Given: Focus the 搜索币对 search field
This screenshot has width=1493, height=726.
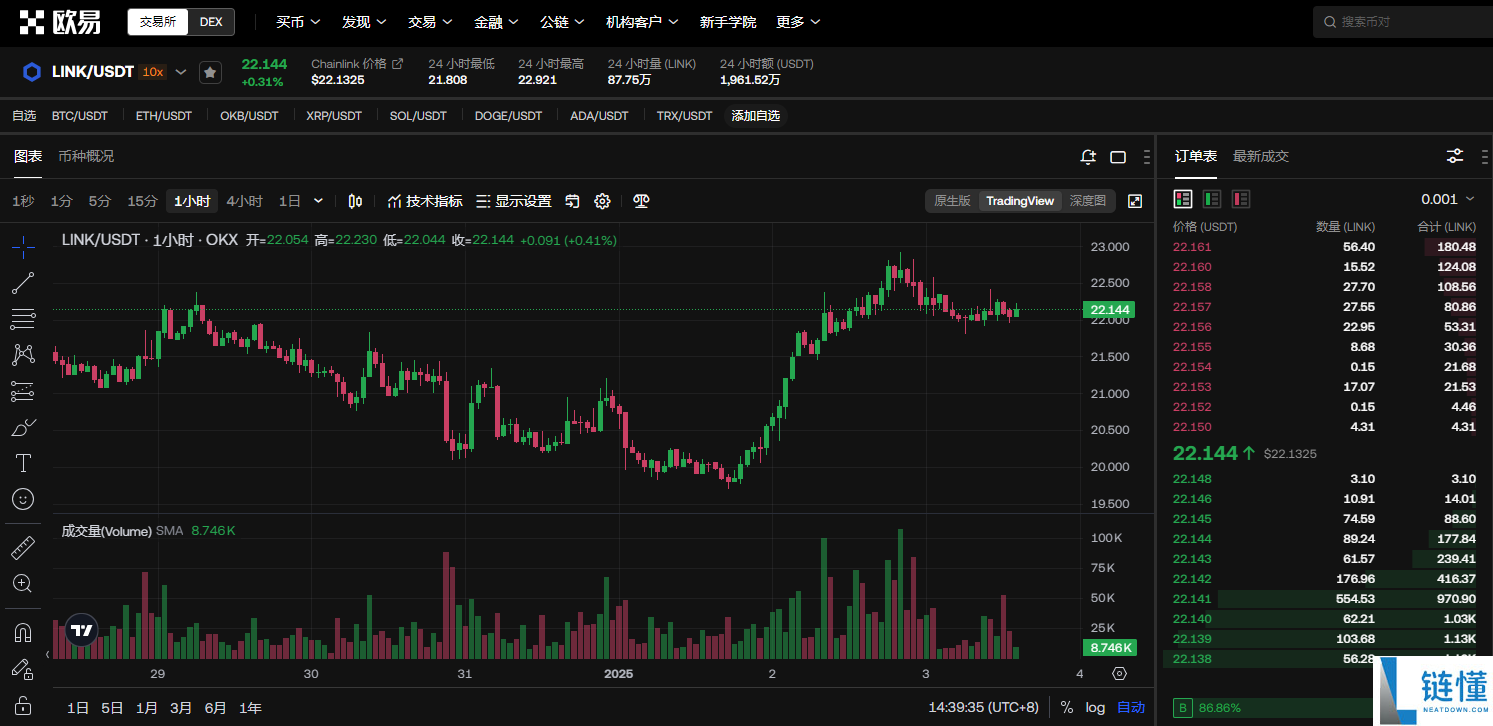Looking at the screenshot, I should coord(1402,22).
